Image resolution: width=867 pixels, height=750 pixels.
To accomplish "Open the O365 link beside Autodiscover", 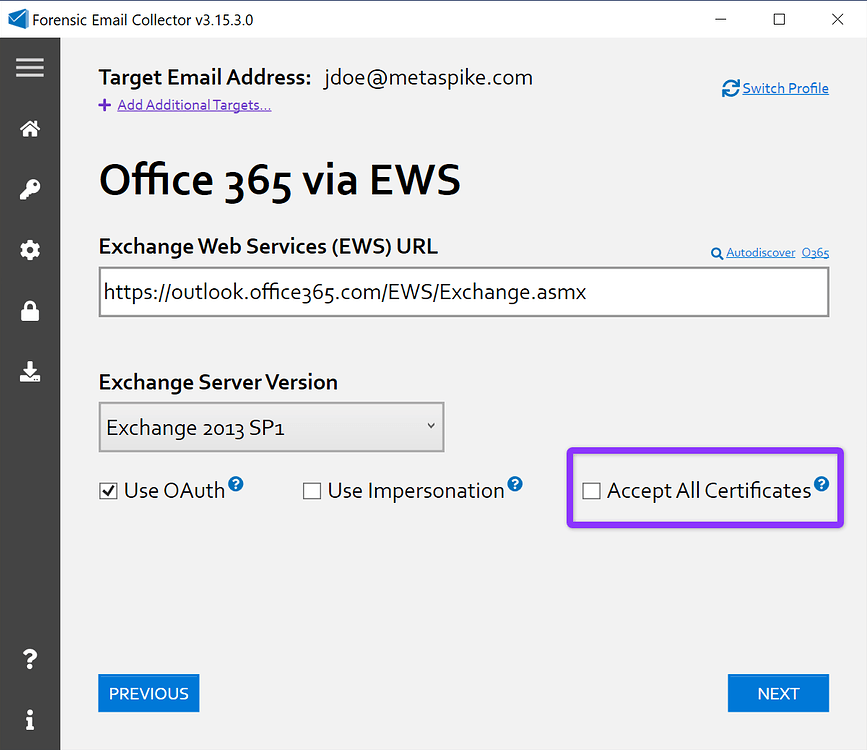I will pyautogui.click(x=815, y=253).
